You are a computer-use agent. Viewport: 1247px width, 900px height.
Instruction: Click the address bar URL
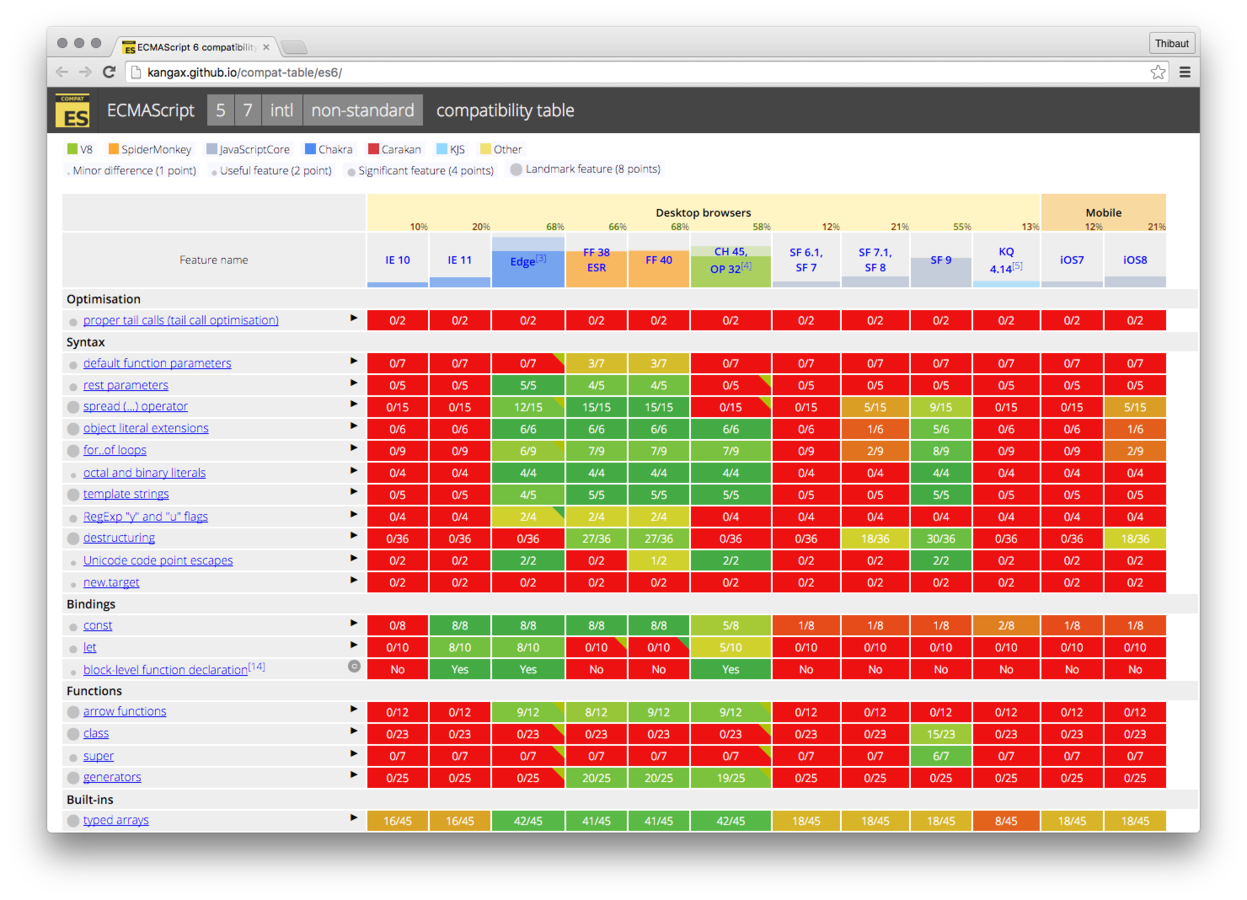click(x=245, y=72)
